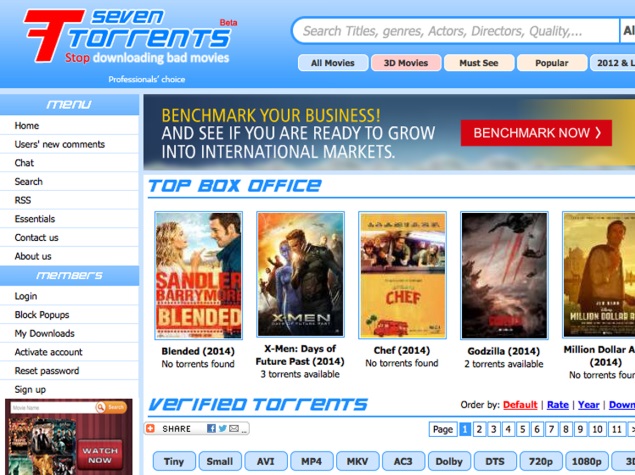635x475 pixels.
Task: Toggle the MKV filter
Action: point(357,461)
